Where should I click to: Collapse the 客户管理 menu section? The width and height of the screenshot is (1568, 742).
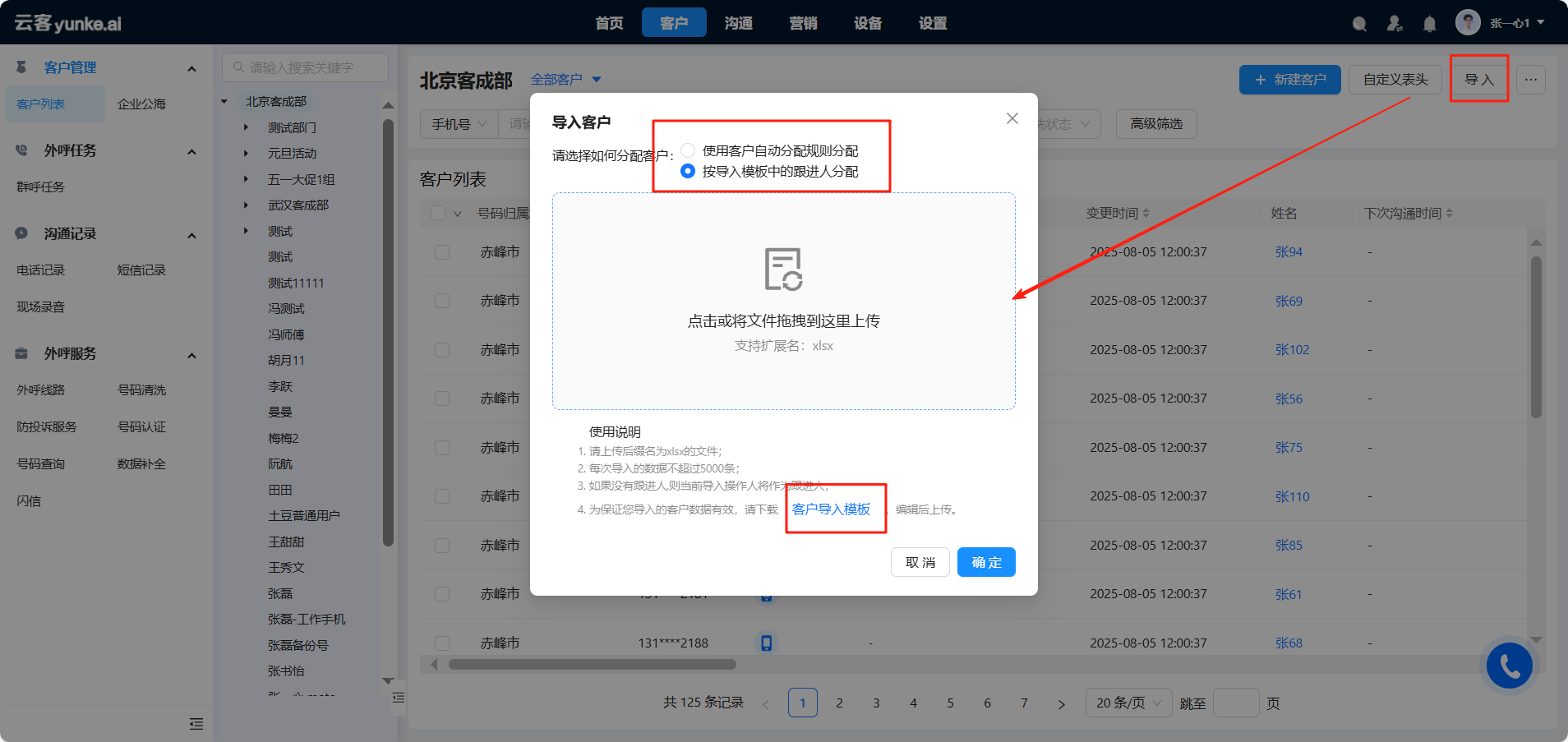(x=191, y=68)
